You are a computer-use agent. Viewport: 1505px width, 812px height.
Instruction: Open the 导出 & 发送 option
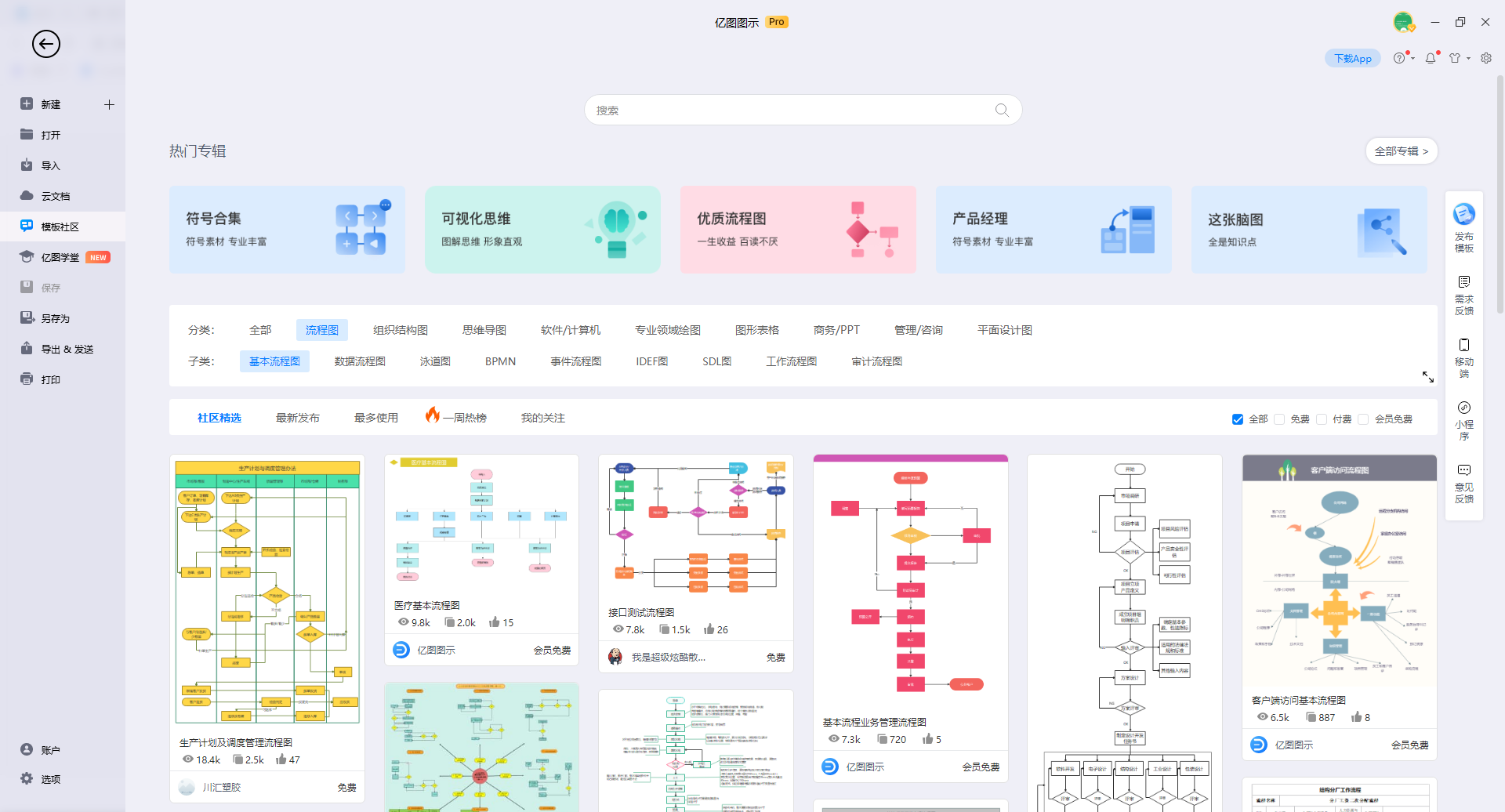click(66, 349)
